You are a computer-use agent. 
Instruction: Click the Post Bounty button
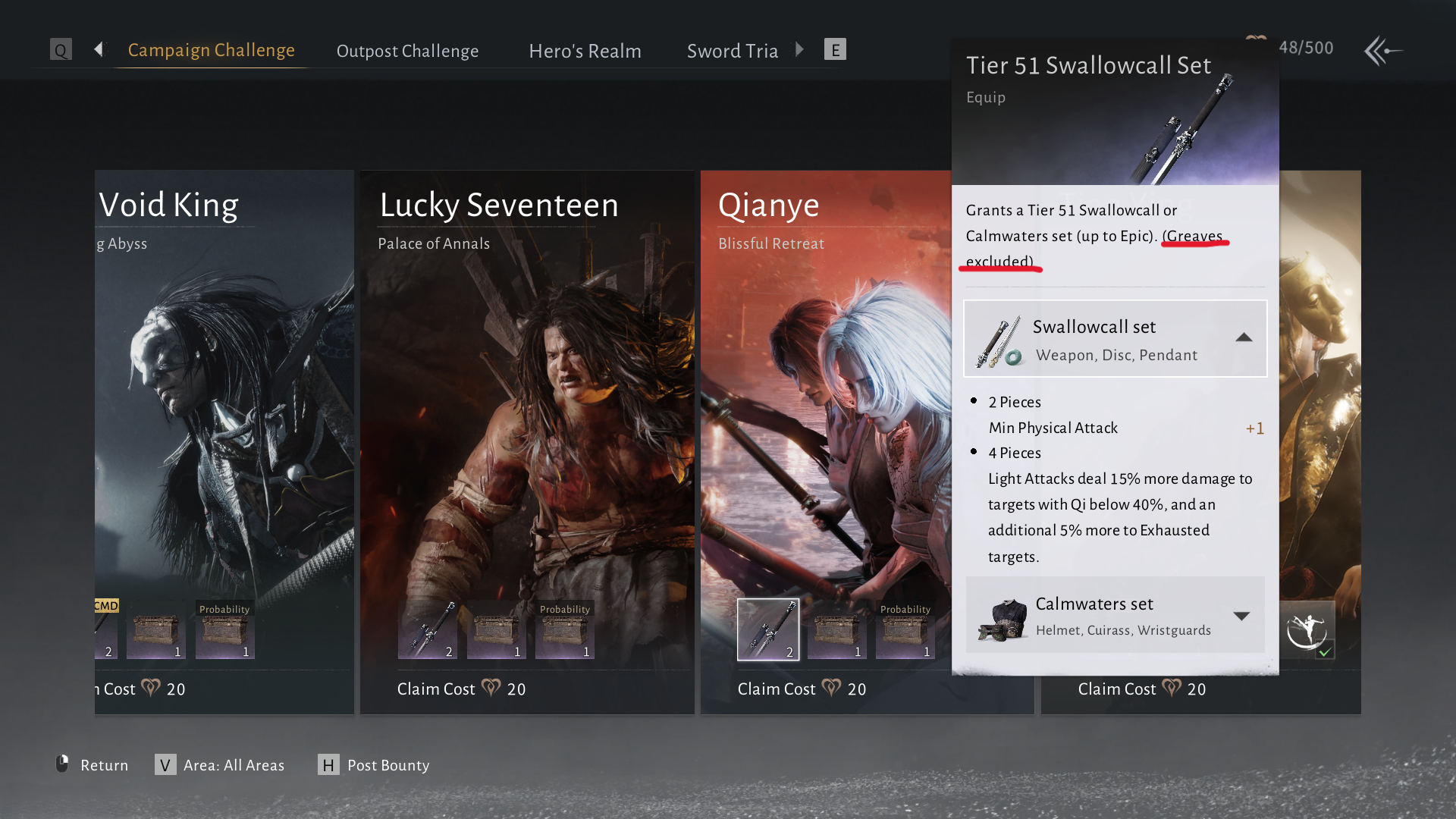click(x=374, y=765)
